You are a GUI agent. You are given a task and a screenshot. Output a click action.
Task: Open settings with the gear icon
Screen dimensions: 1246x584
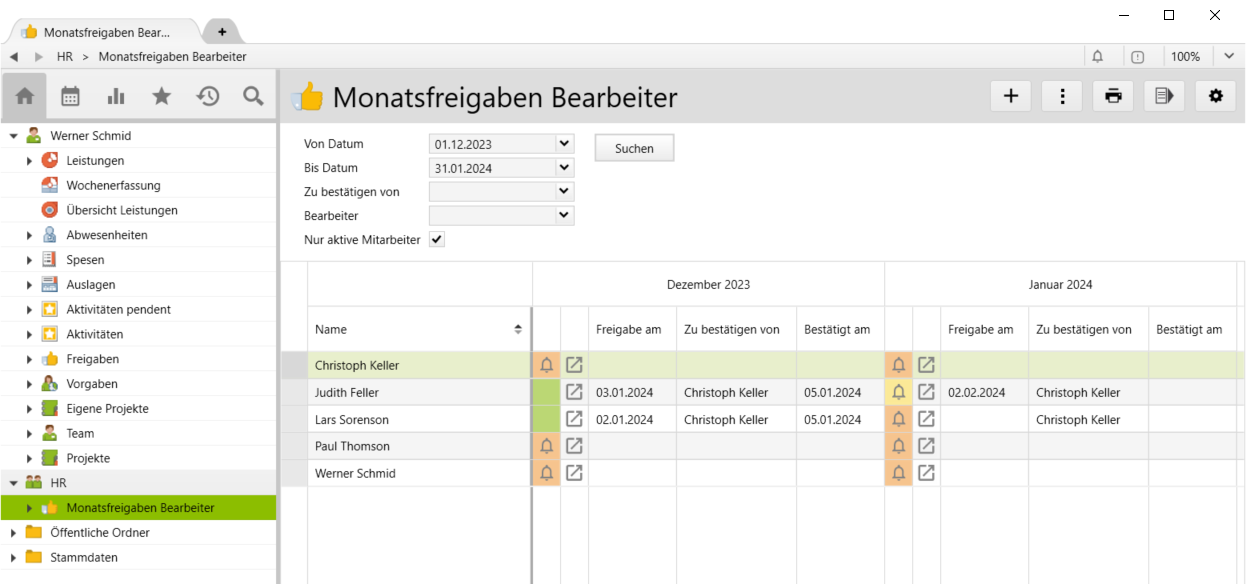(1215, 97)
